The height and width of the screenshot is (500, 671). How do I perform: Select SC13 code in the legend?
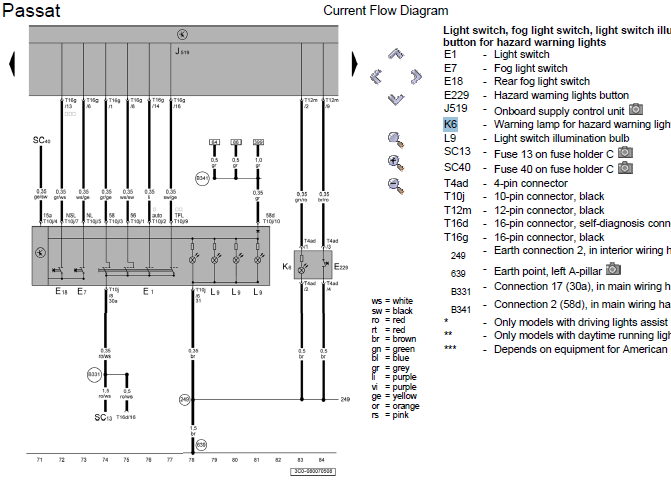pyautogui.click(x=457, y=152)
